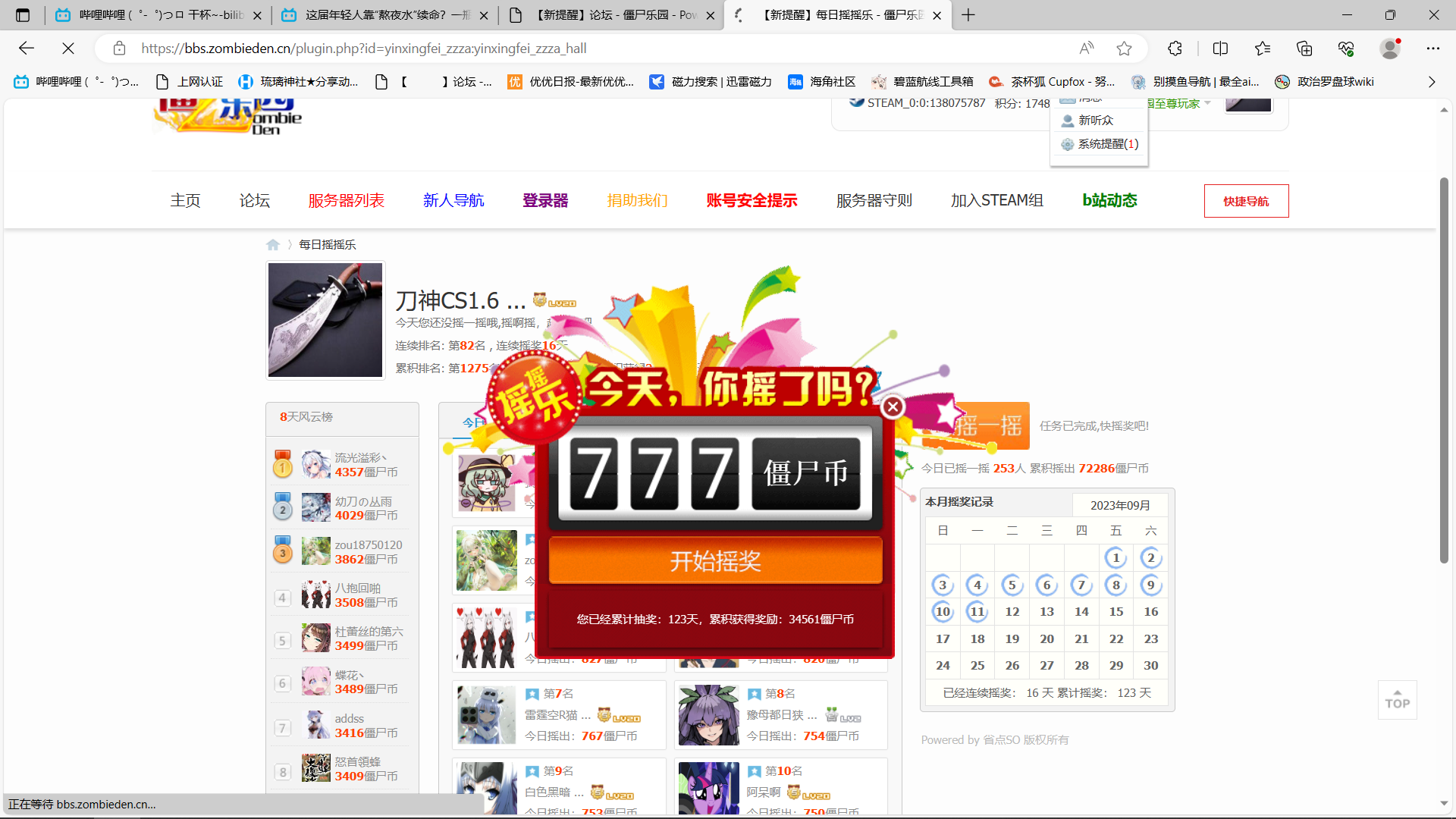1456x819 pixels.
Task: Open 新人导航 navigation item
Action: click(453, 200)
